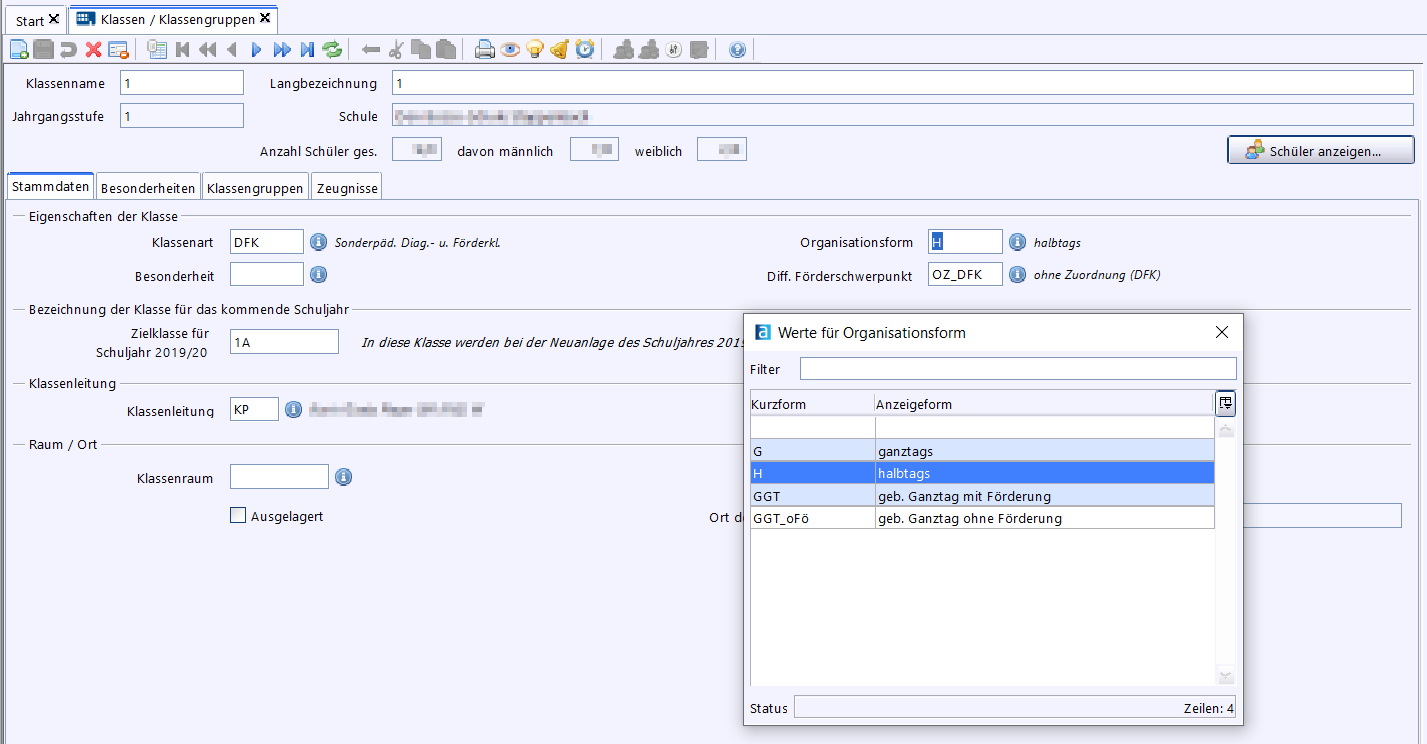Click scrollbar down arrow in value list

click(1226, 676)
